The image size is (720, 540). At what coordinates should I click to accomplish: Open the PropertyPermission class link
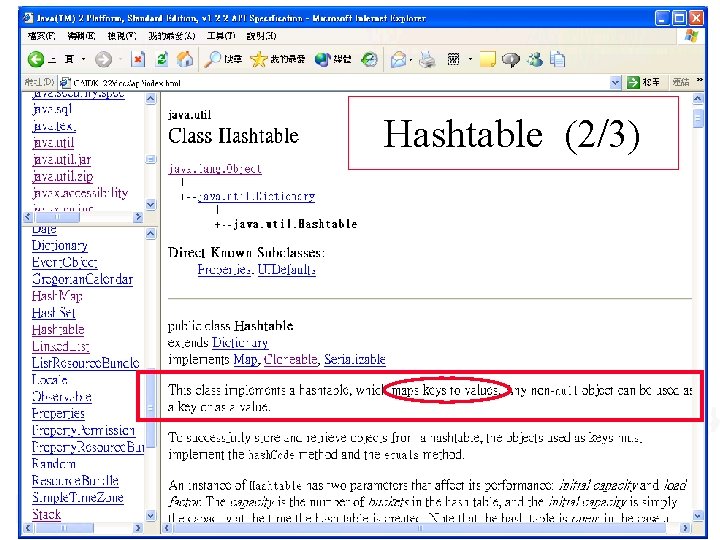(84, 430)
